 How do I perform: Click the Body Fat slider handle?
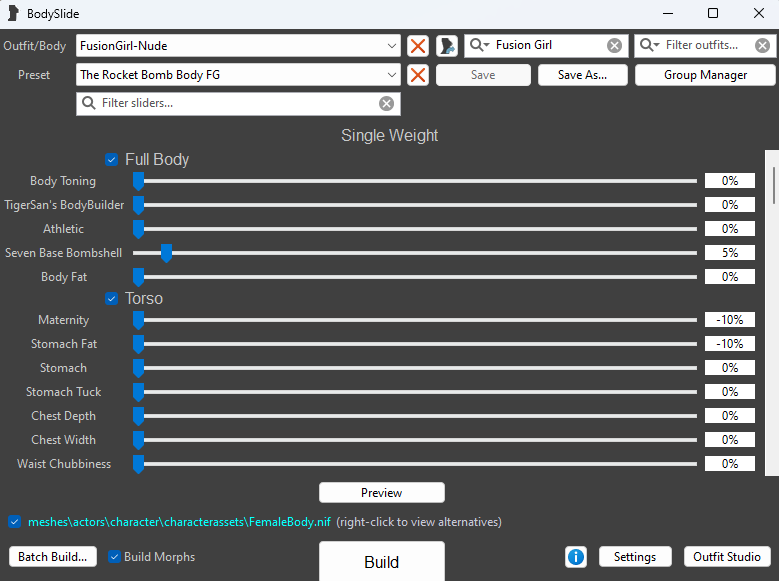(139, 277)
